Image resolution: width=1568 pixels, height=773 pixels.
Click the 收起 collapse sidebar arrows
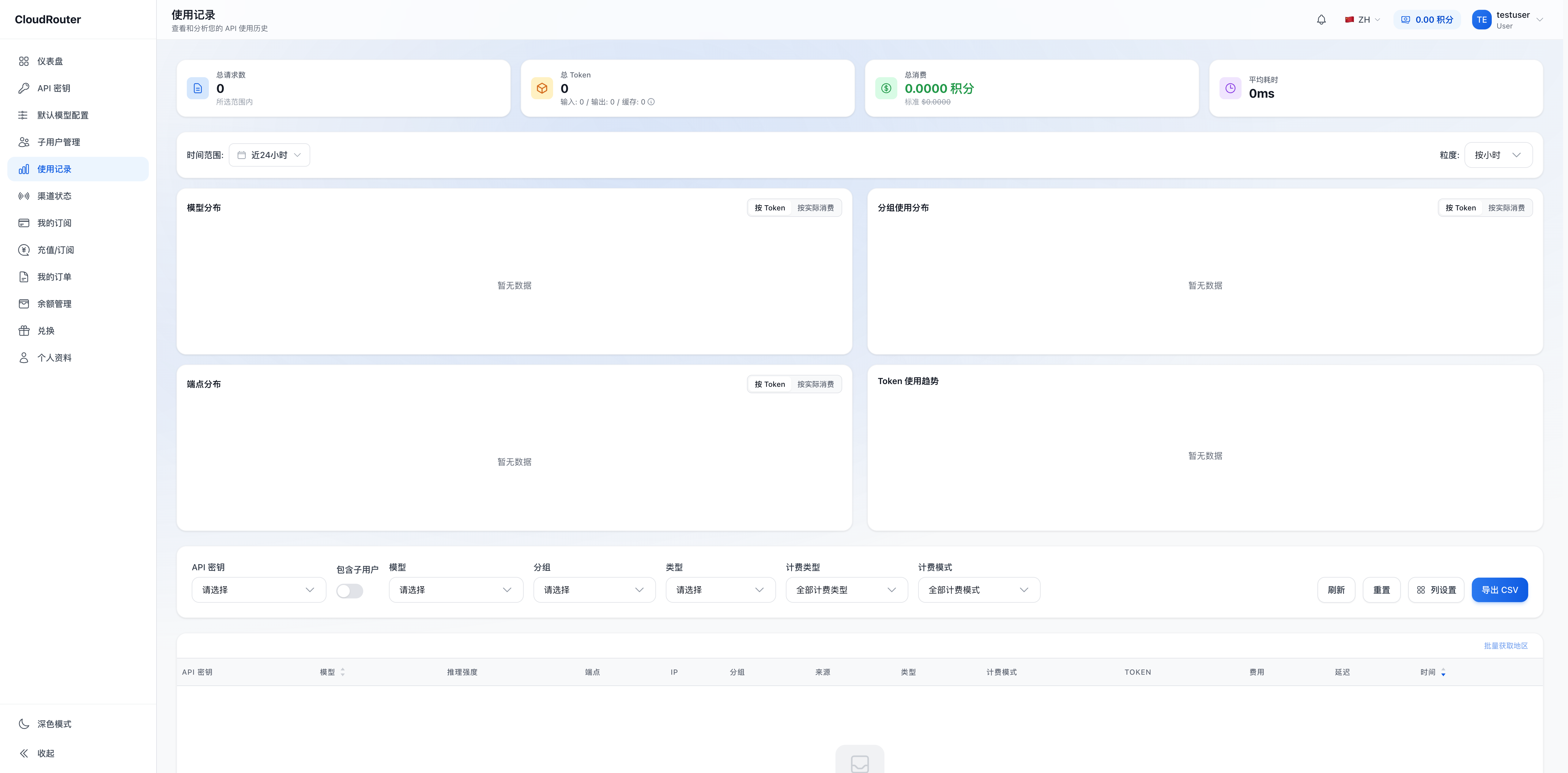24,753
